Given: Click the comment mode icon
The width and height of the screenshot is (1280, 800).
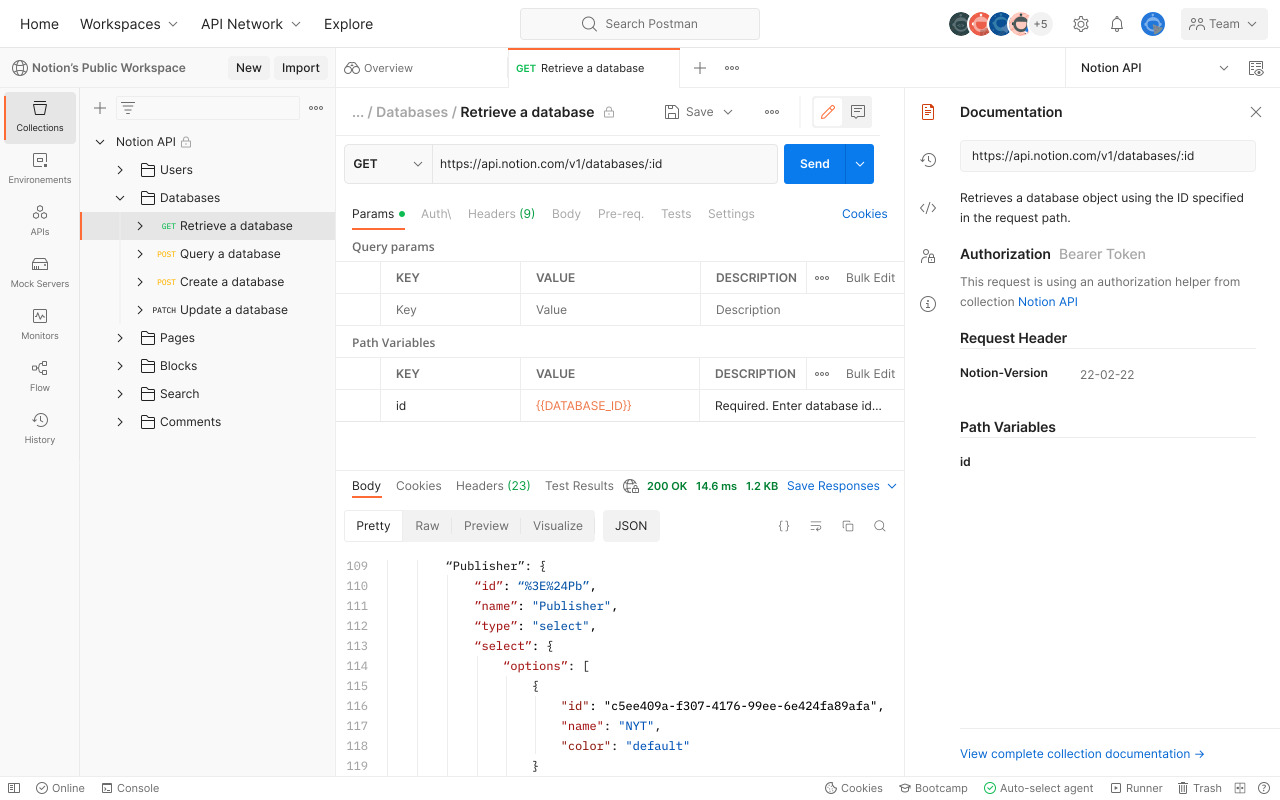Looking at the screenshot, I should coord(857,112).
